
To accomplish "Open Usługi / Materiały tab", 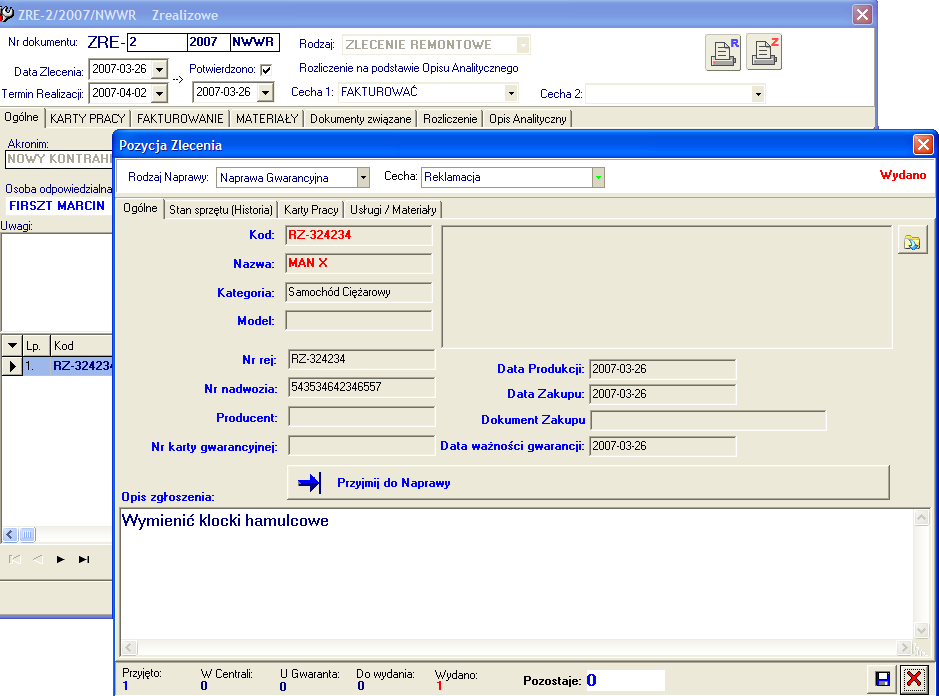I will 393,210.
